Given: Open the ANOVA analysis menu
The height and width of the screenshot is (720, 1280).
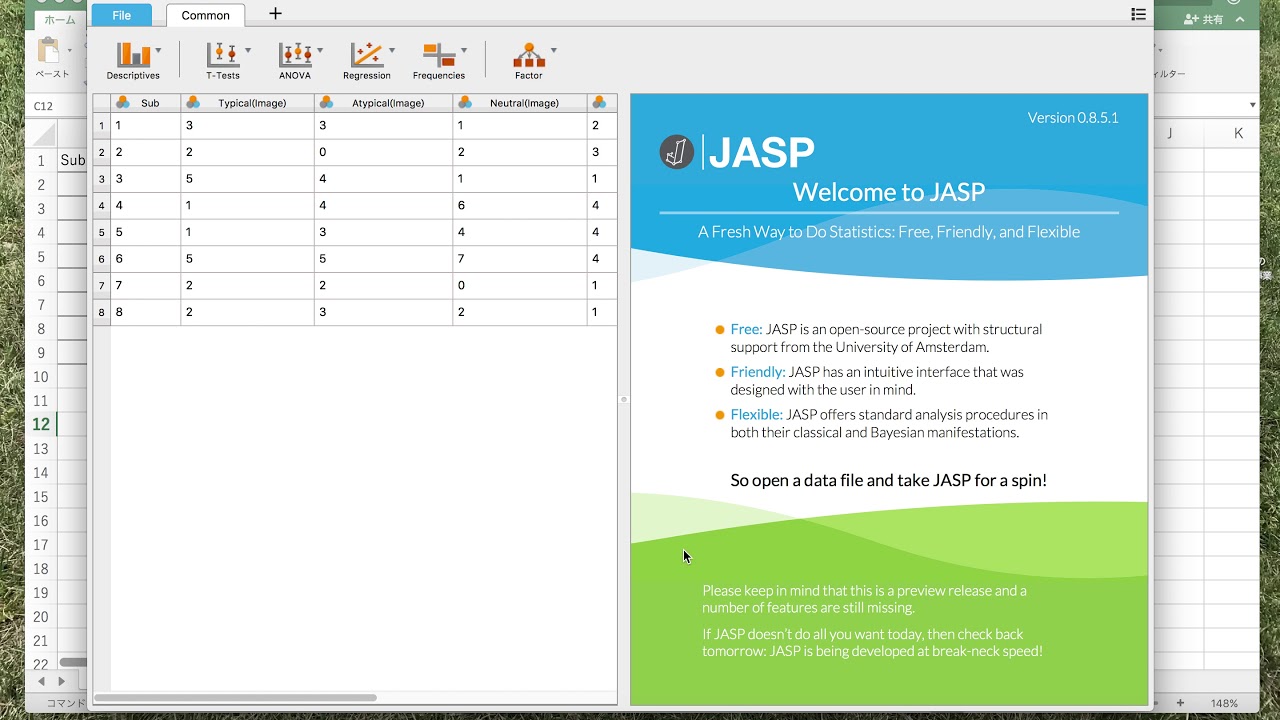Looking at the screenshot, I should tap(295, 61).
